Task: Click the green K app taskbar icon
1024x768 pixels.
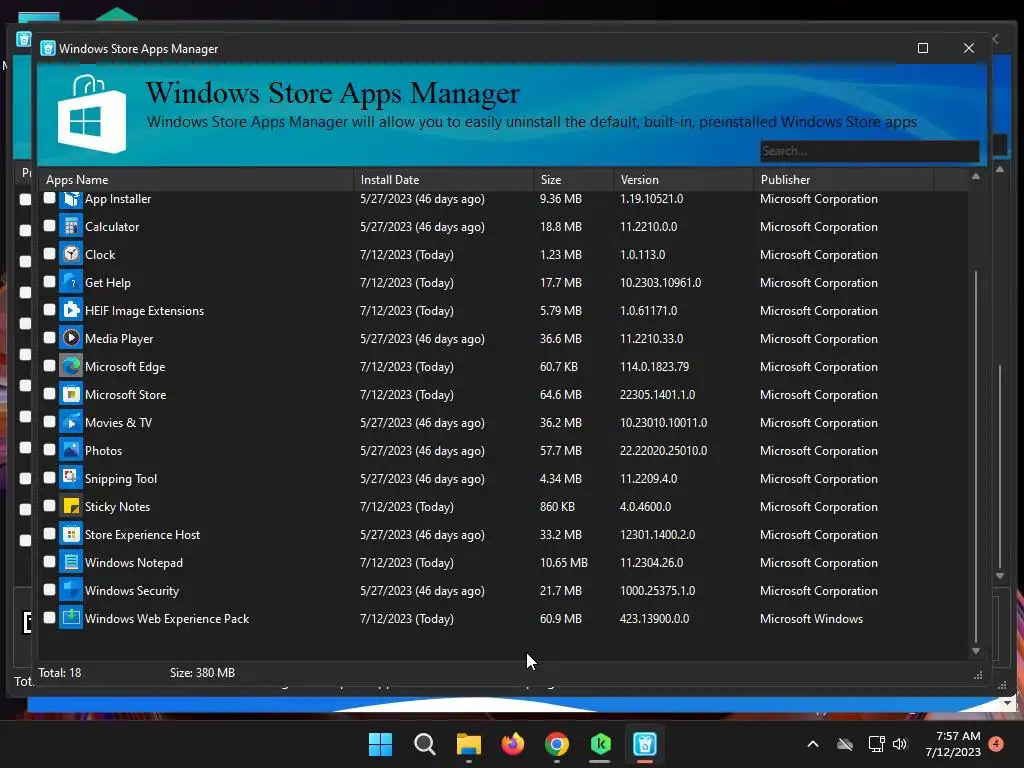Action: point(600,744)
